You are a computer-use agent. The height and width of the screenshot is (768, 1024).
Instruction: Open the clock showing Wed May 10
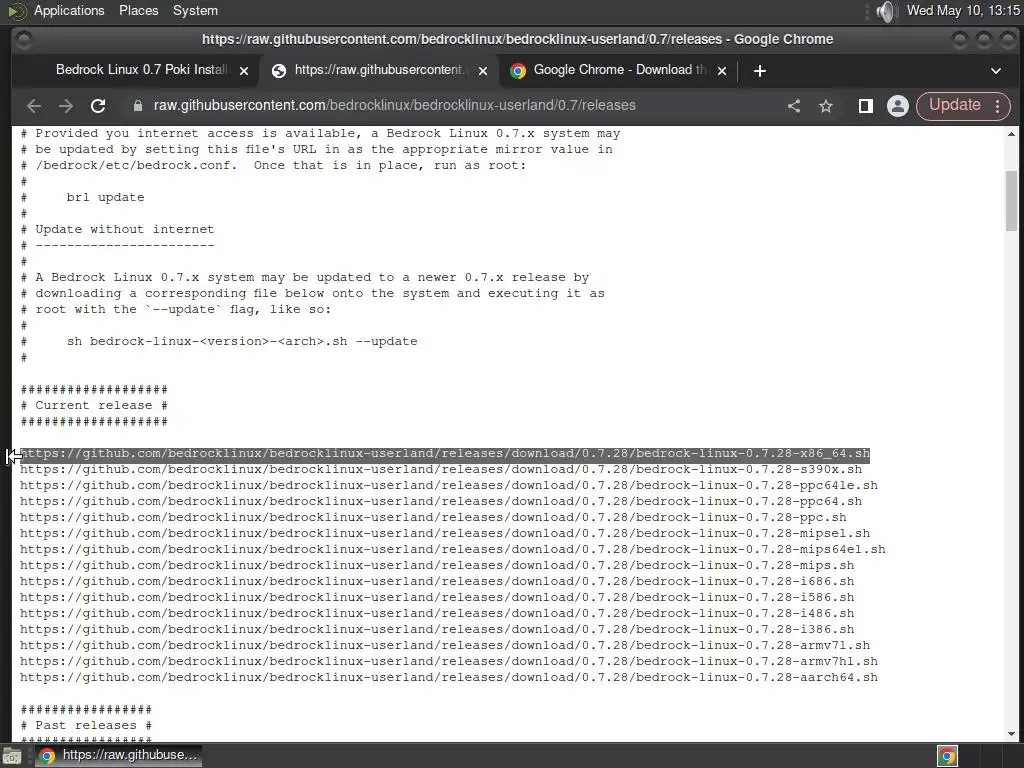click(963, 10)
